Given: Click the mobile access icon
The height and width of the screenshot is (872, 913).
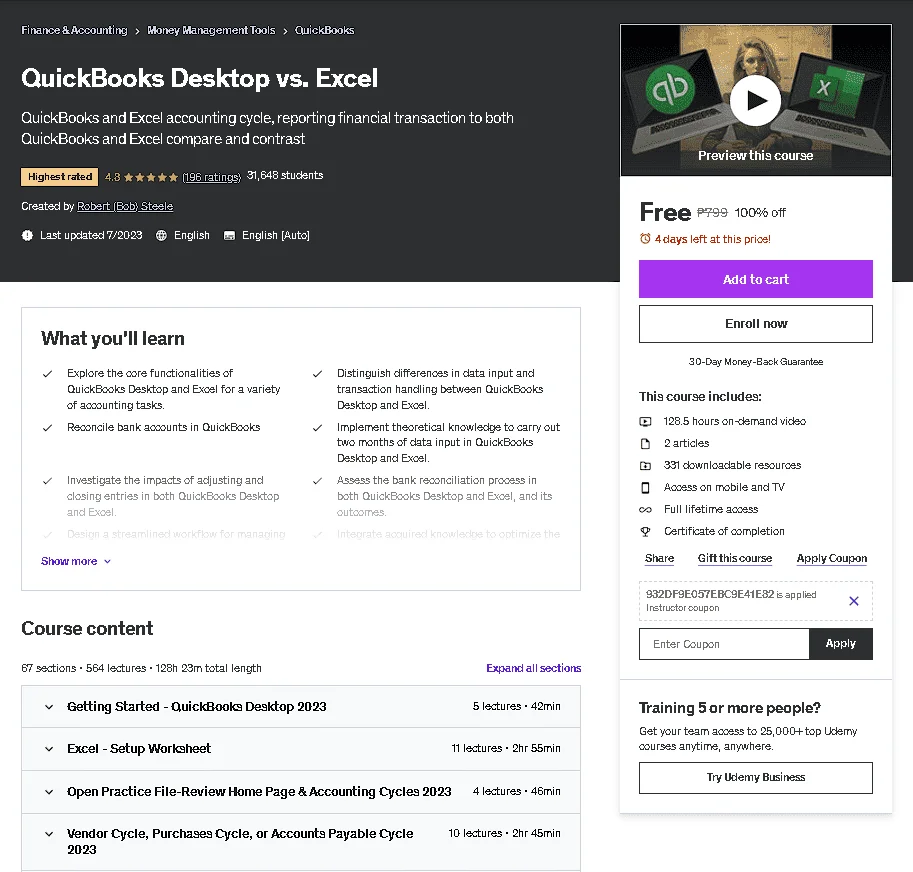Looking at the screenshot, I should [x=645, y=488].
